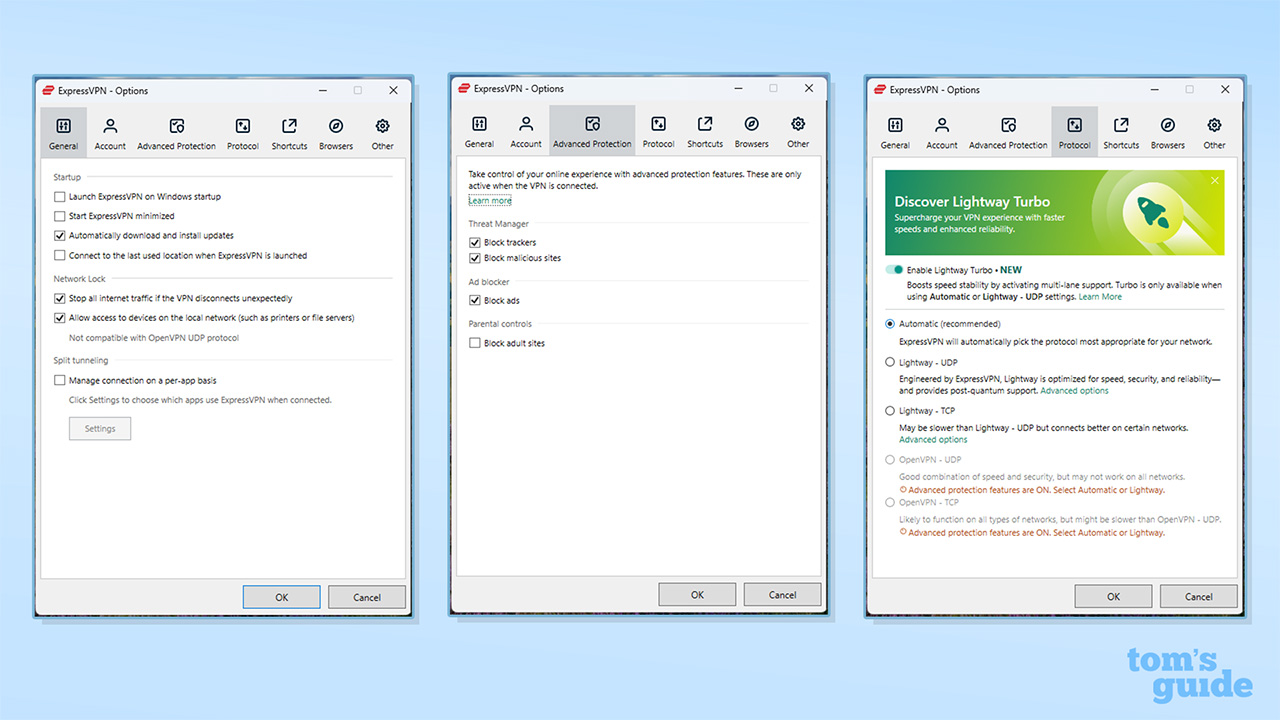Screen dimensions: 1280x720
Task: Click the Threat Manager section heading
Action: [x=498, y=224]
